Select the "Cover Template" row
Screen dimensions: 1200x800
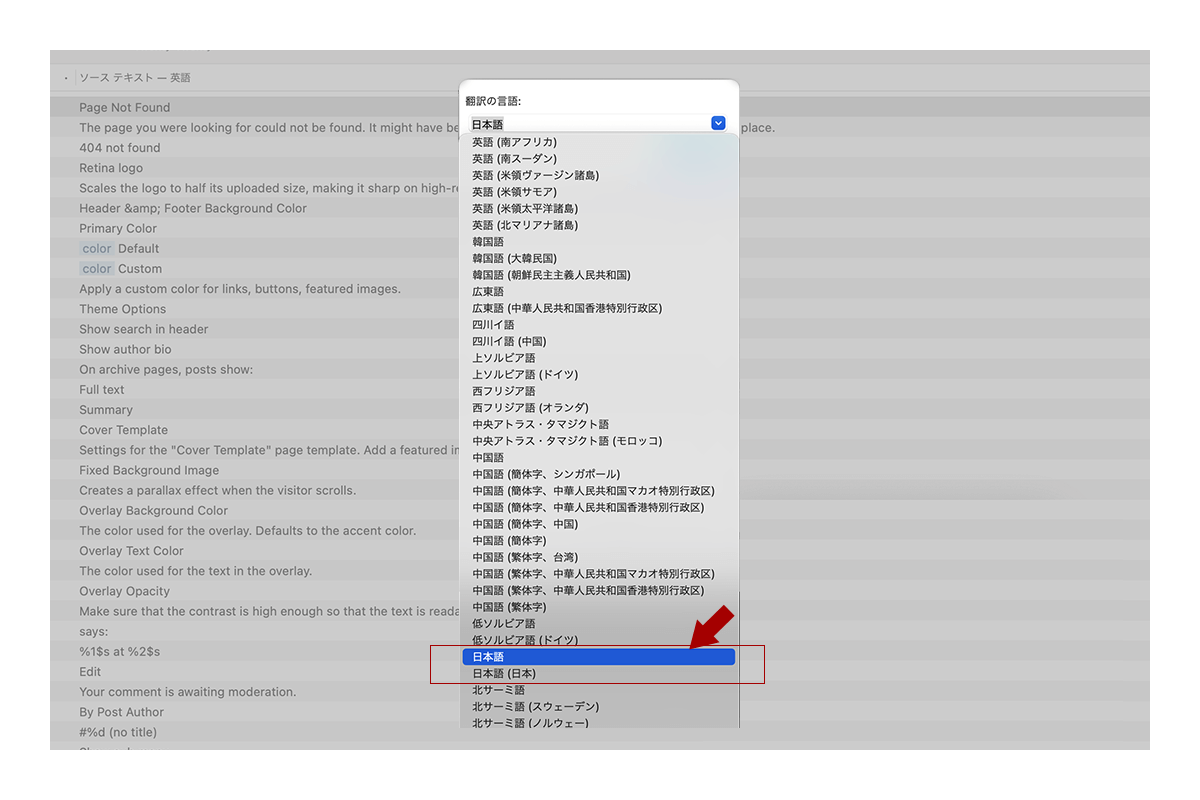click(x=124, y=430)
